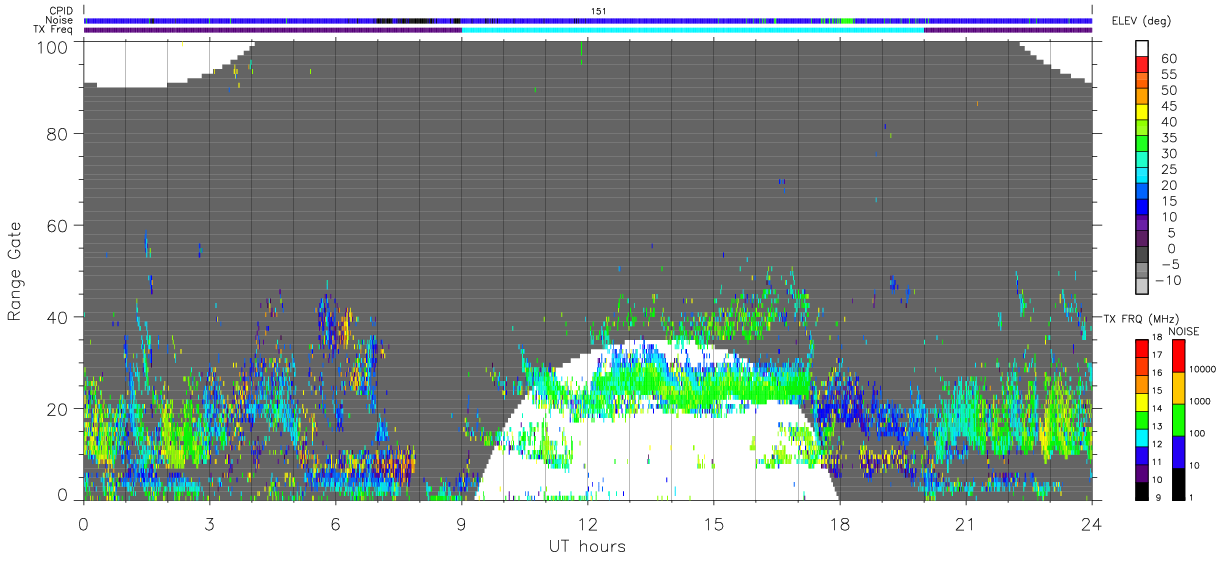Click the 1000 label on NOISE colorbar

(x=1198, y=399)
